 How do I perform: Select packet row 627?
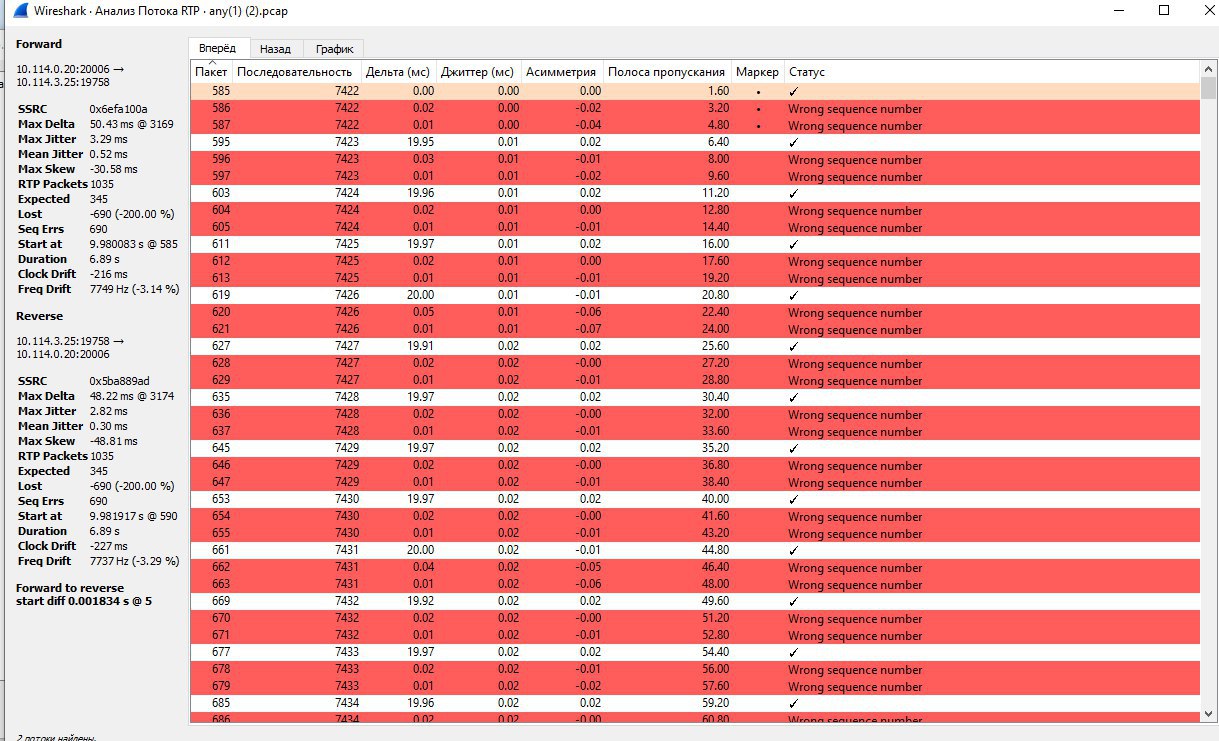(695, 346)
